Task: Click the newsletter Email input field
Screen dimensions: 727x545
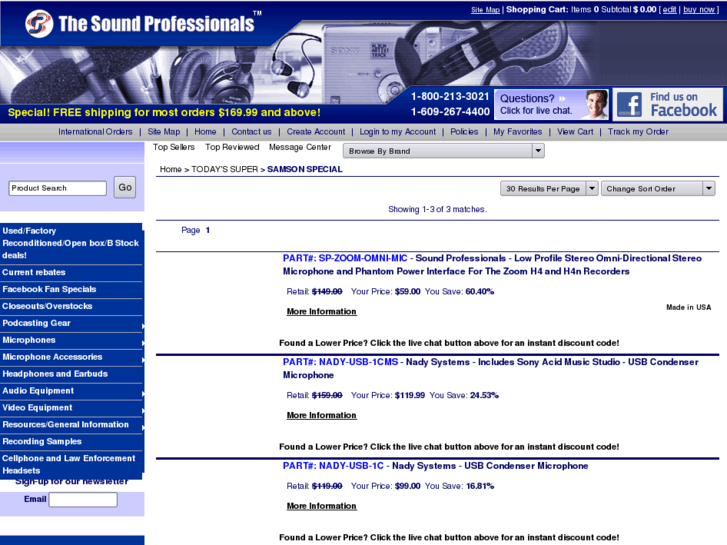Action: (x=83, y=500)
